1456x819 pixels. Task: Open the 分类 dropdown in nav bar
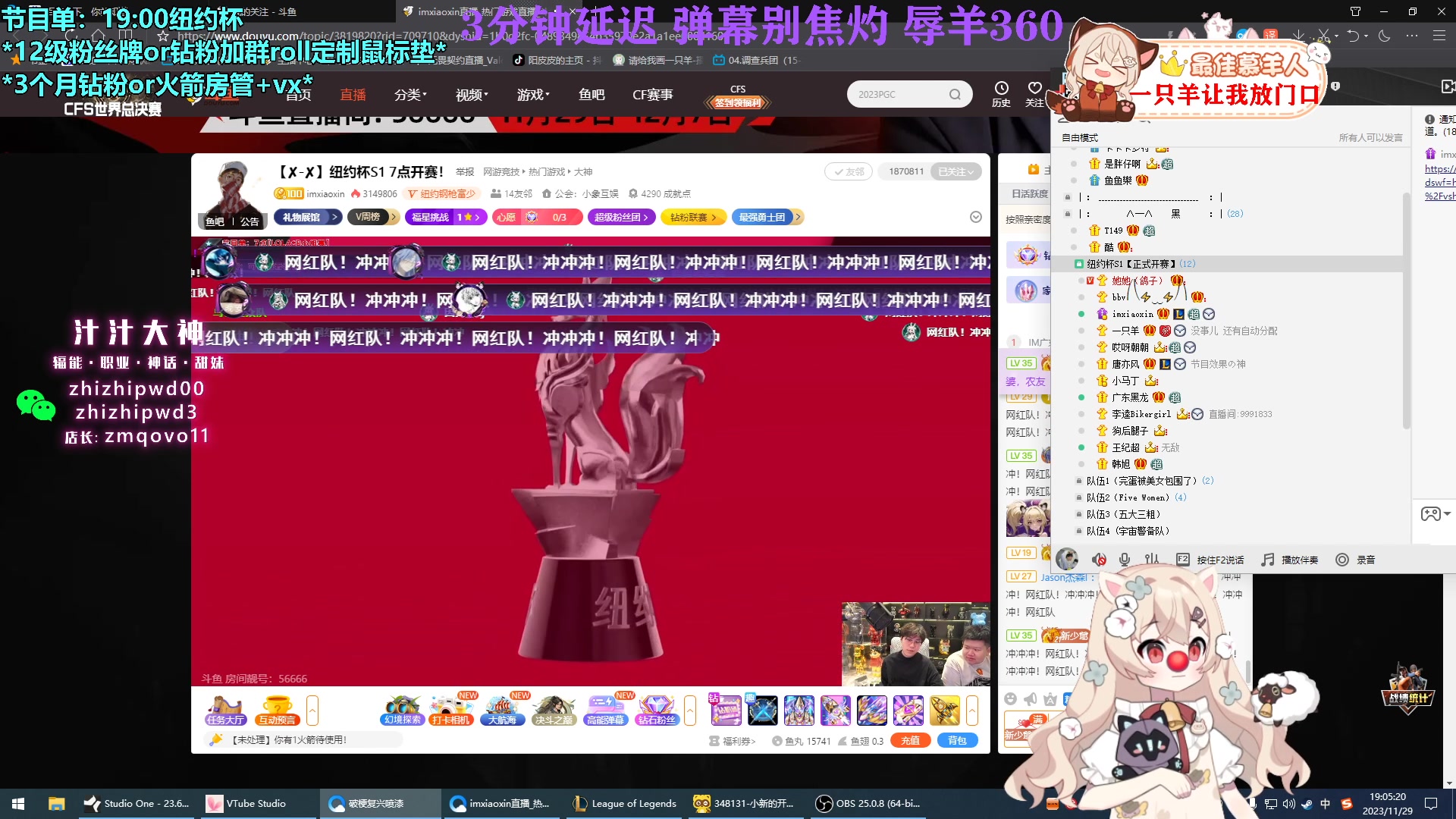point(410,95)
